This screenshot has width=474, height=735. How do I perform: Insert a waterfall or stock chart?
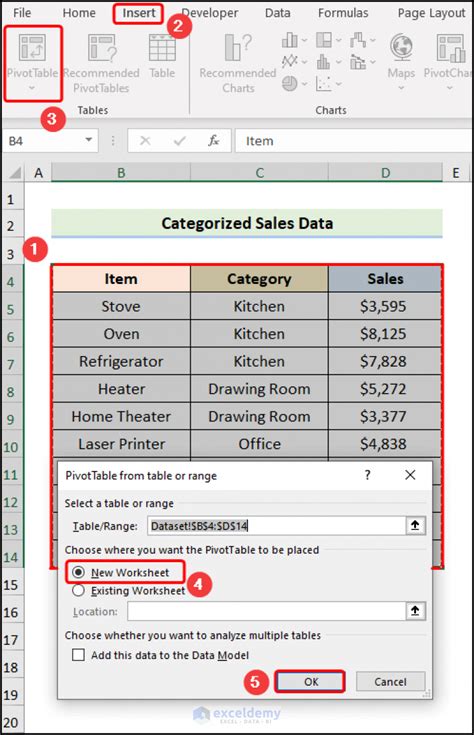(x=358, y=40)
